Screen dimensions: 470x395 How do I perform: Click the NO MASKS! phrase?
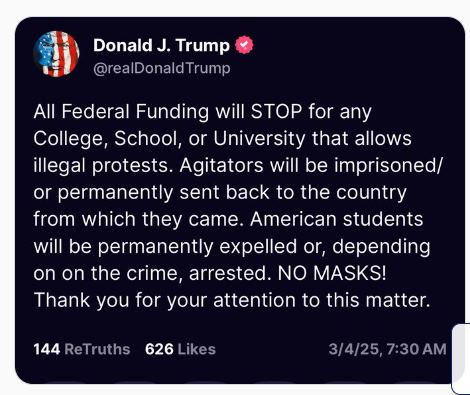coord(332,273)
